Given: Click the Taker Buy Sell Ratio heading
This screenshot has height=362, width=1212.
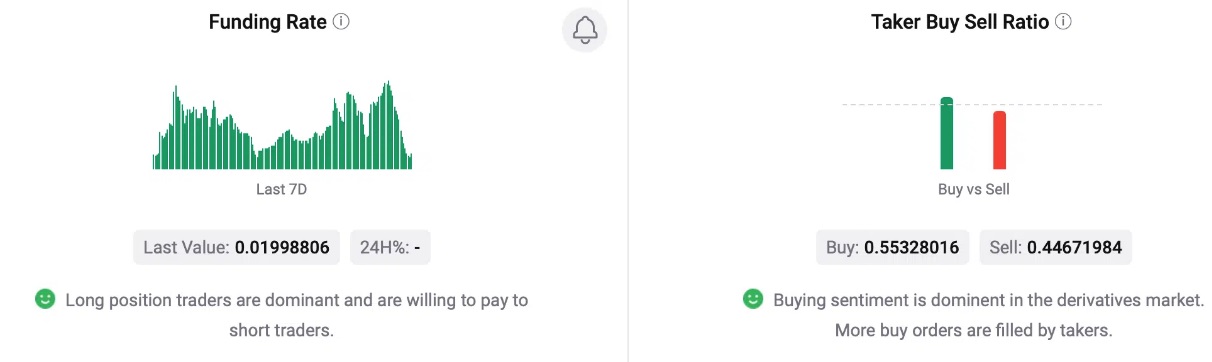Looking at the screenshot, I should point(960,22).
